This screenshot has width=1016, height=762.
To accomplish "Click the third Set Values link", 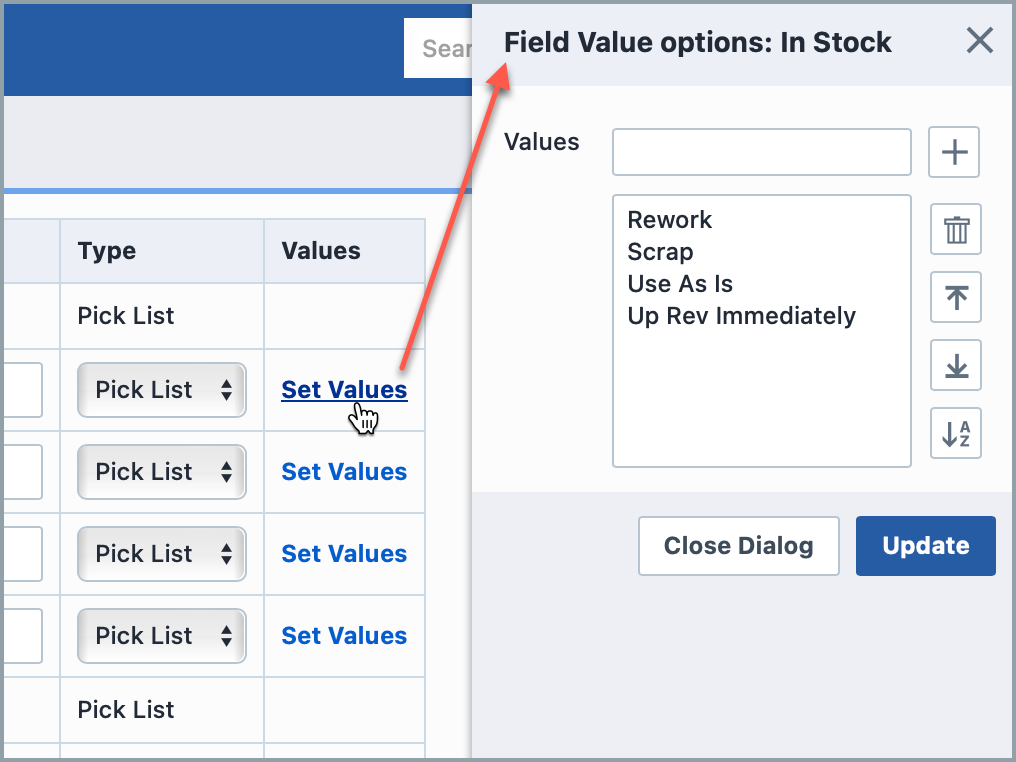I will [x=344, y=554].
